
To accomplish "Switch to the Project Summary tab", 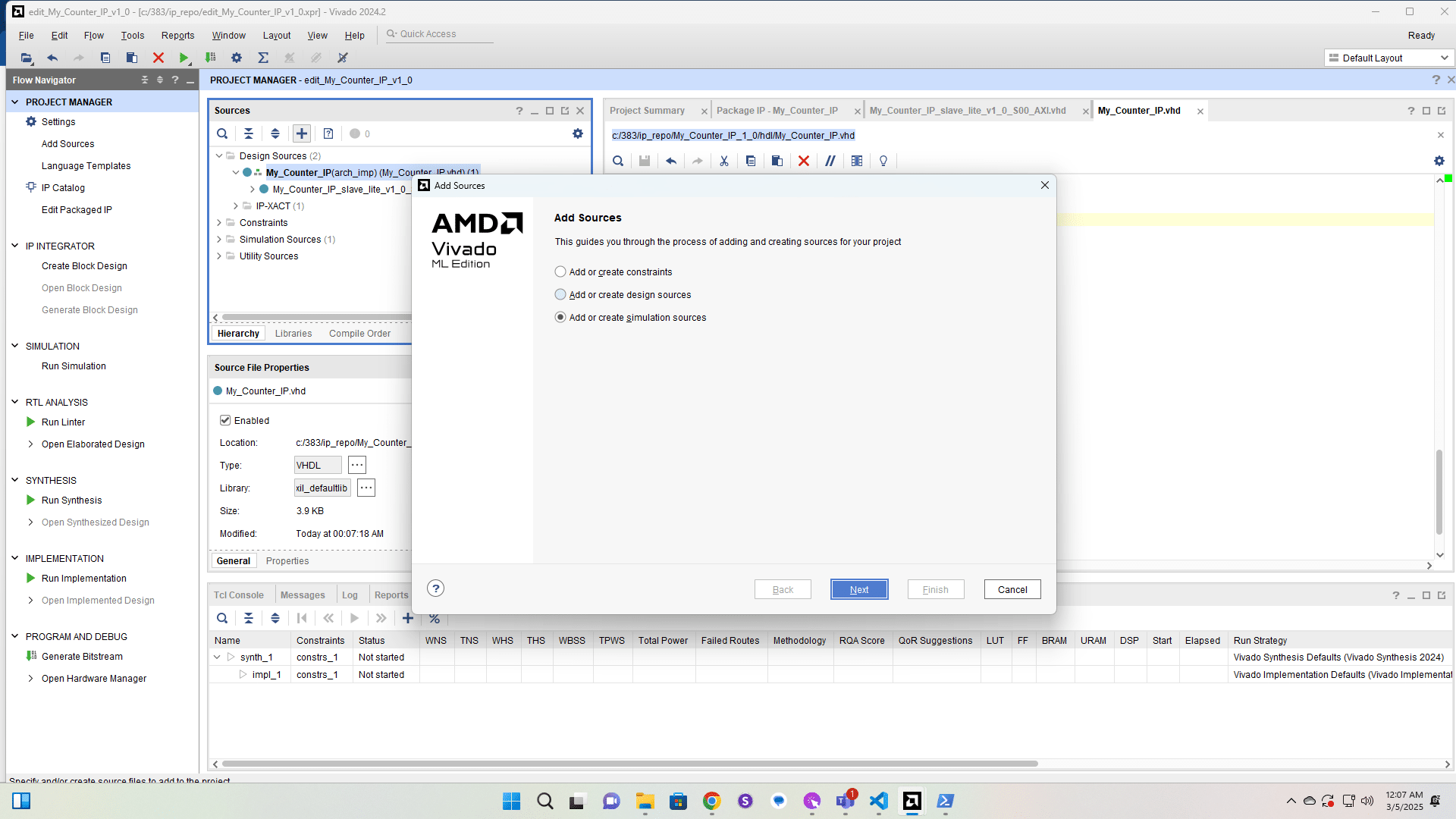I will click(647, 111).
